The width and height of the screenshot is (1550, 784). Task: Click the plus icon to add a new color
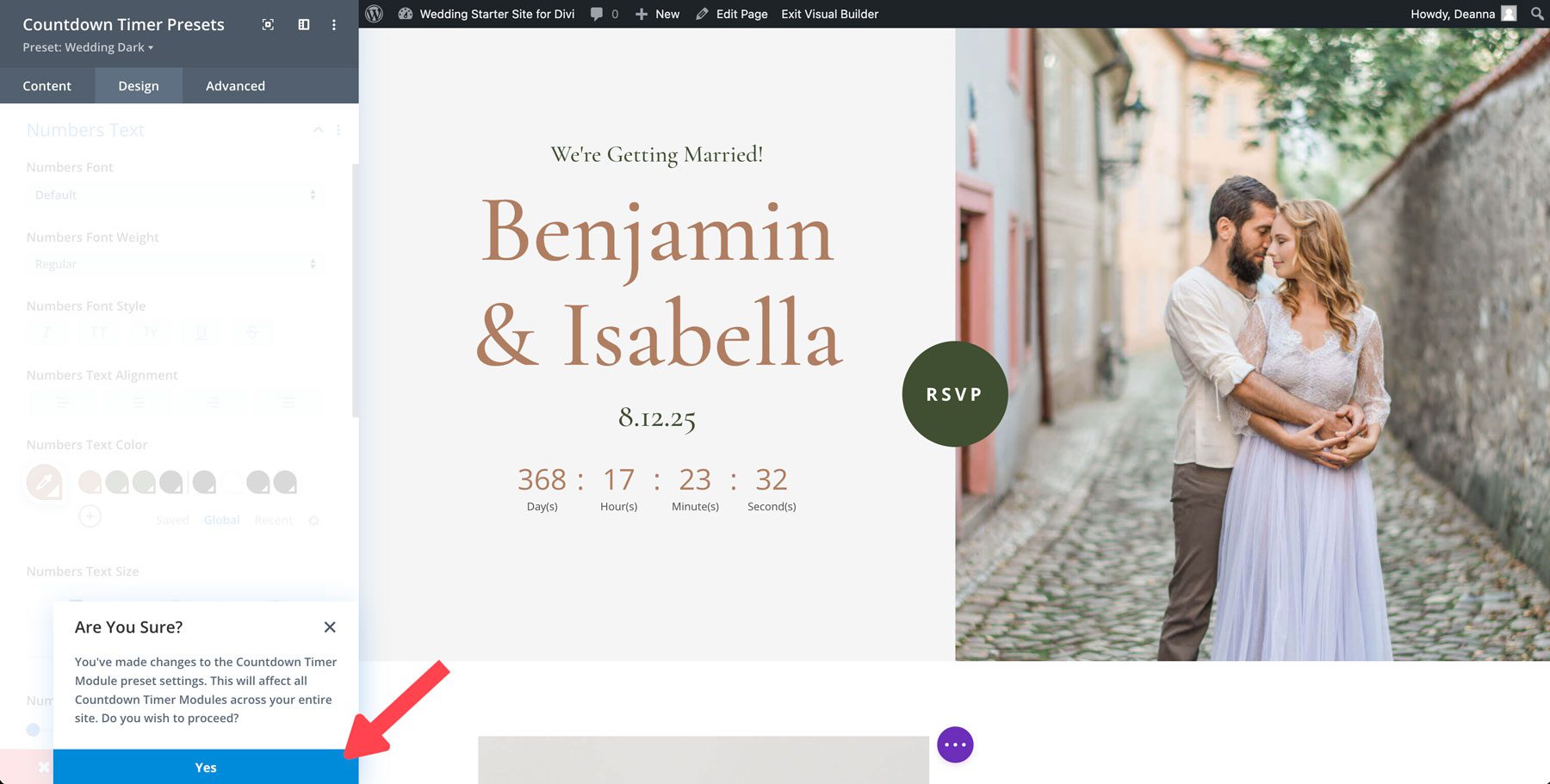(90, 516)
